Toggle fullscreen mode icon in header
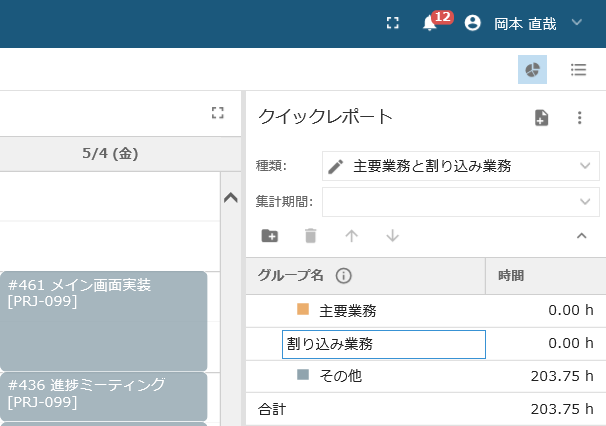The width and height of the screenshot is (606, 426). [x=393, y=23]
